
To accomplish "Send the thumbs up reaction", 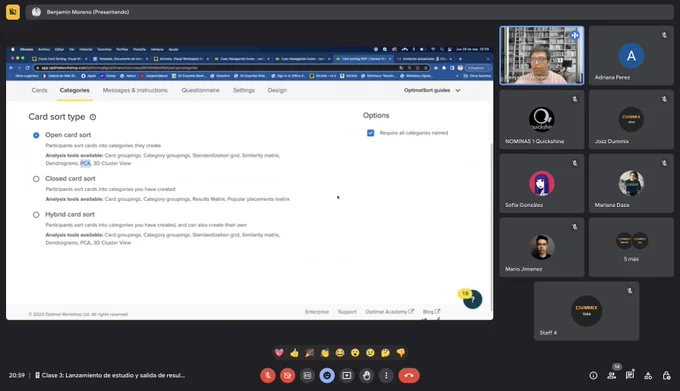I will (294, 353).
